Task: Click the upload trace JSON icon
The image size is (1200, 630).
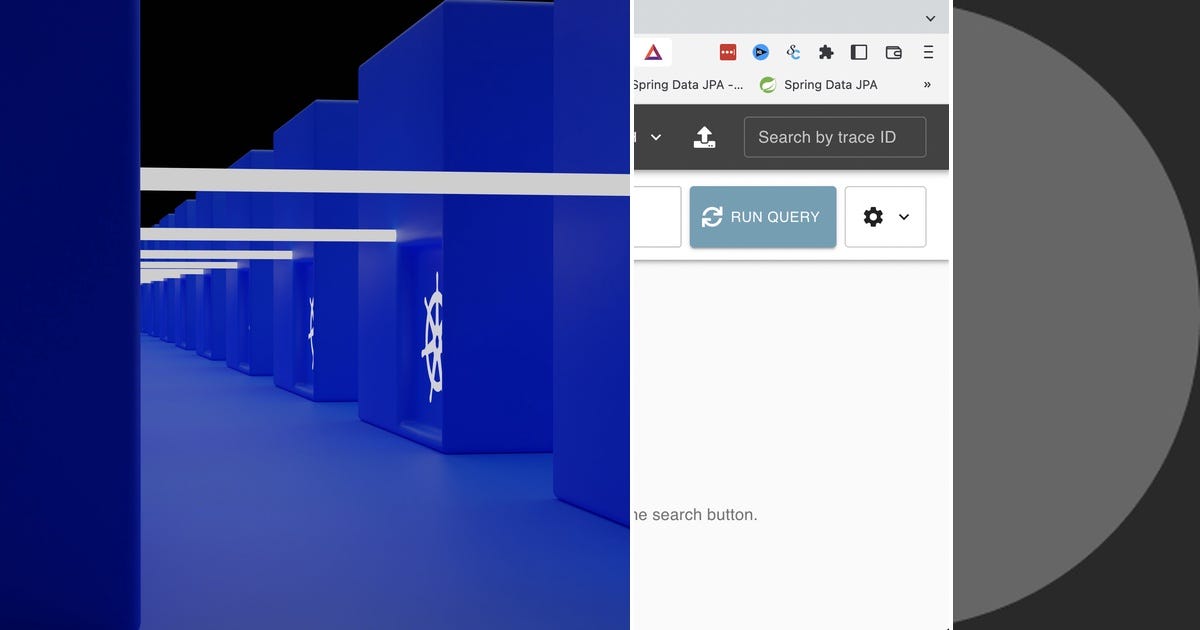Action: coord(705,137)
